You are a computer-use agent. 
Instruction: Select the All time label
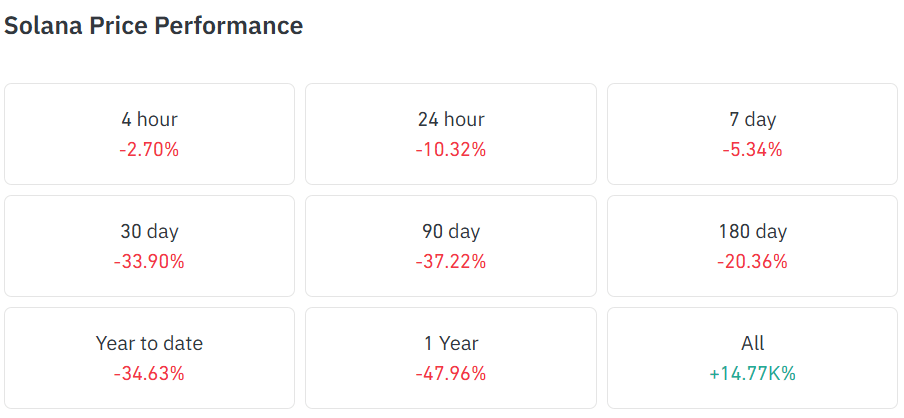click(753, 343)
